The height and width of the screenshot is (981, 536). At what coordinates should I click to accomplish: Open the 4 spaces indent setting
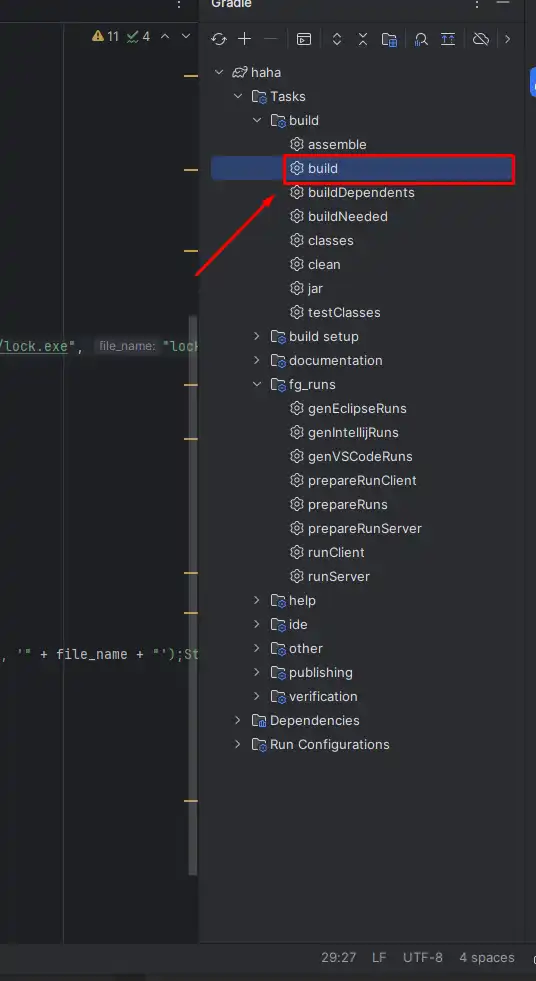487,958
